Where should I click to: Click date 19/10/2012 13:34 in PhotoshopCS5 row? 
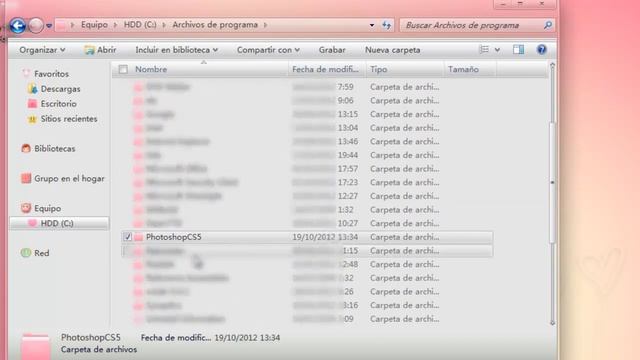[x=325, y=237]
